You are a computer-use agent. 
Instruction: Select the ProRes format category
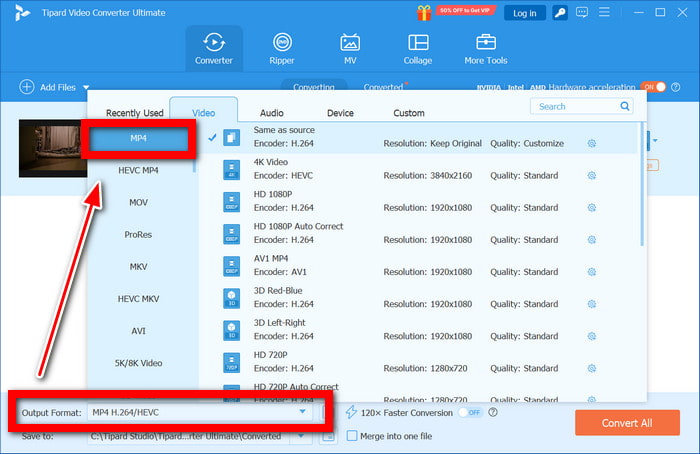(138, 234)
